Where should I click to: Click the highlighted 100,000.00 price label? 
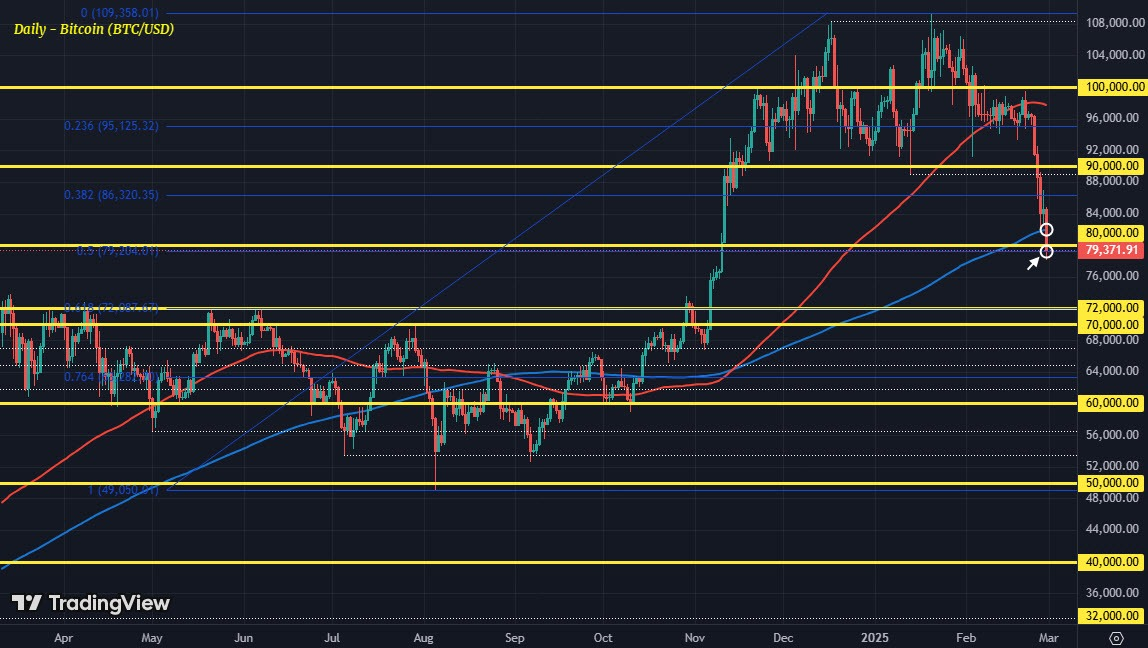pos(1111,87)
